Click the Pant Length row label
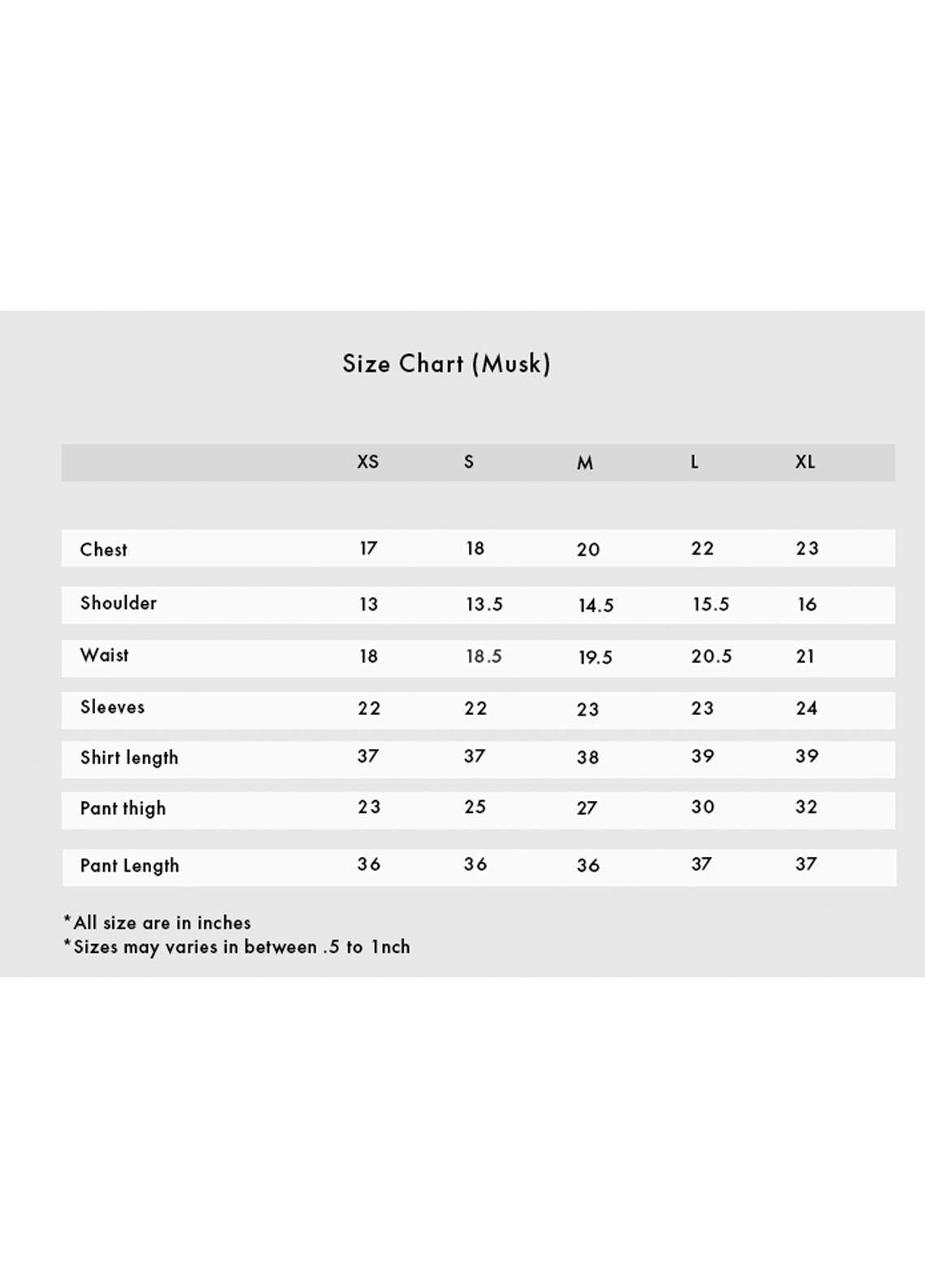The width and height of the screenshot is (925, 1288). [129, 866]
